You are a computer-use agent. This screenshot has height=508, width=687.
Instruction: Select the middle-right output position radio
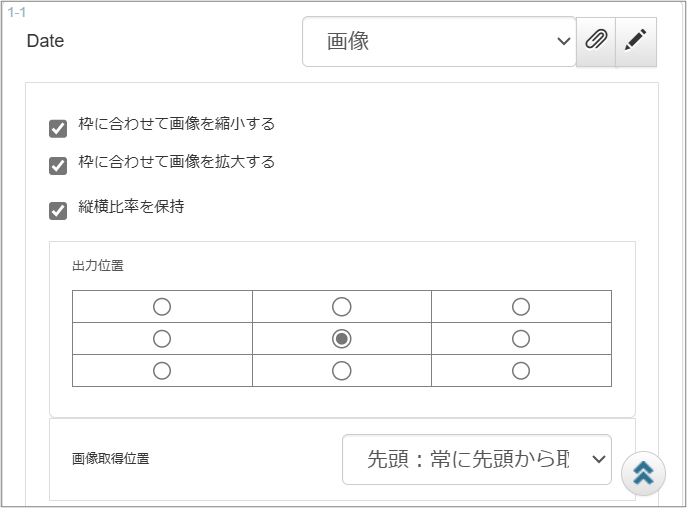520,339
